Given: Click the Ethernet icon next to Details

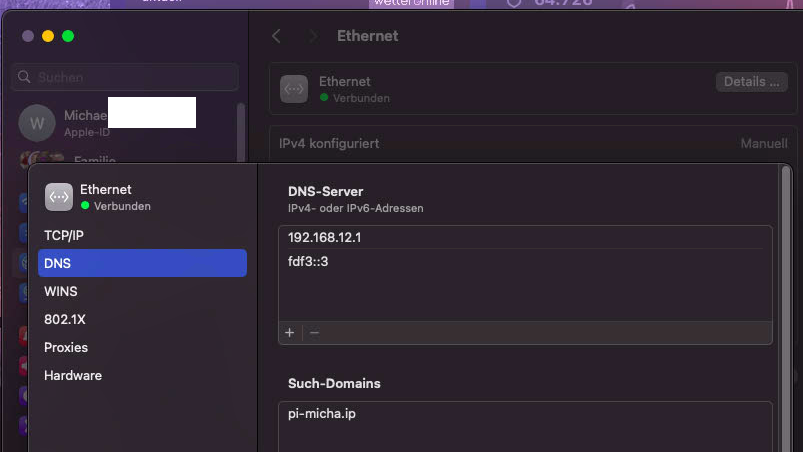Looking at the screenshot, I should [294, 89].
